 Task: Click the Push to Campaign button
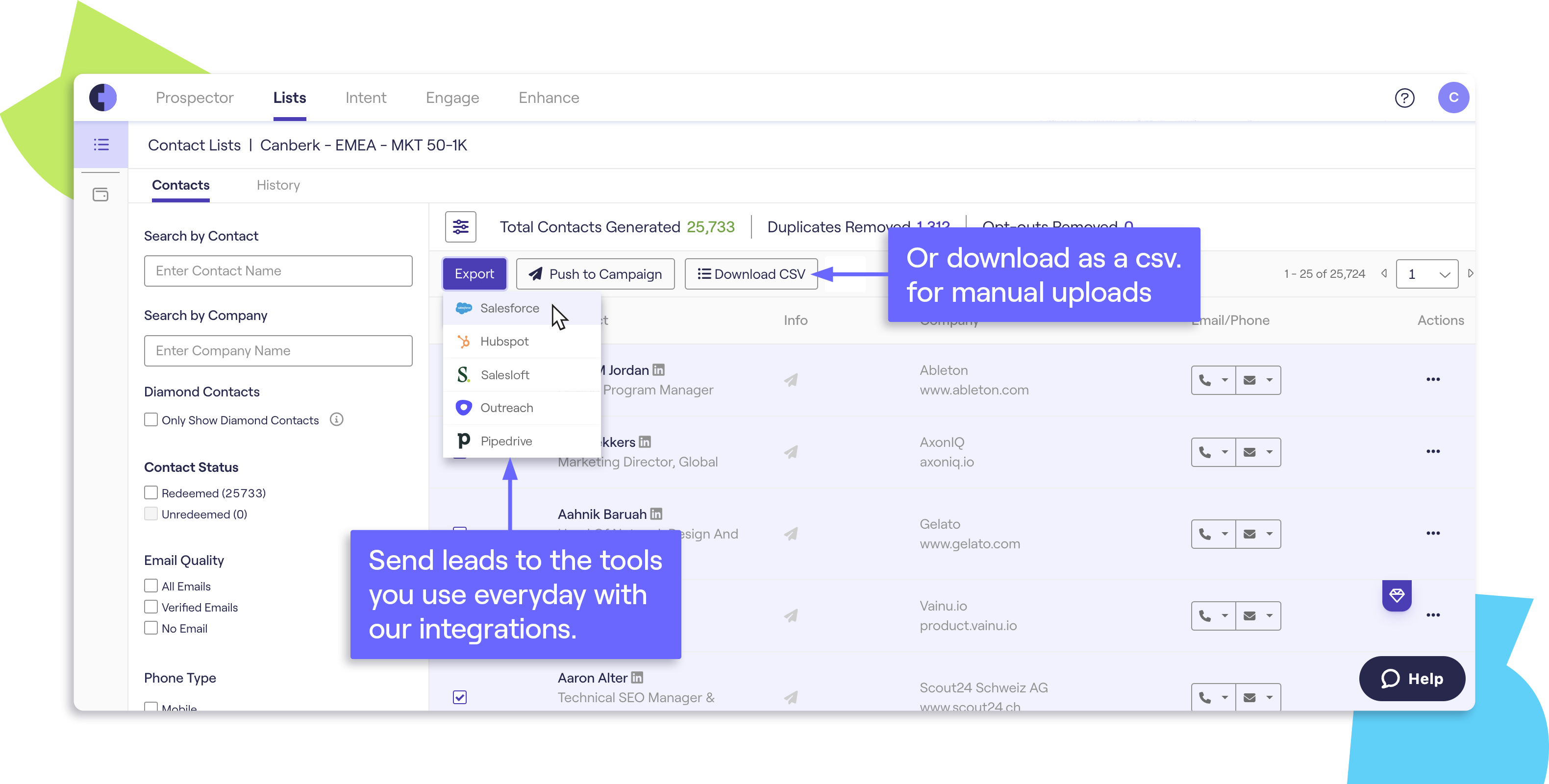click(x=597, y=273)
